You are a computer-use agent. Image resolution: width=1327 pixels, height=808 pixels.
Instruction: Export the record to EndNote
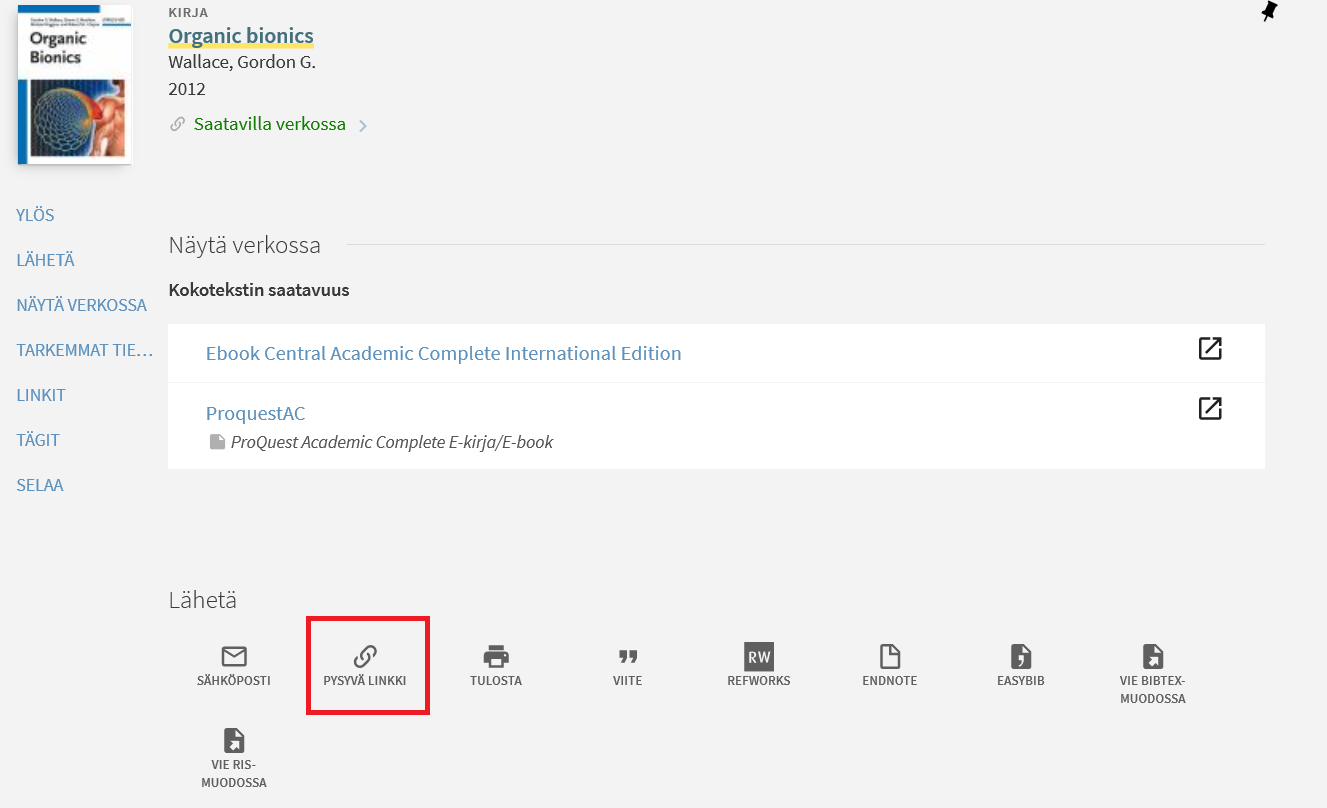pyautogui.click(x=889, y=657)
